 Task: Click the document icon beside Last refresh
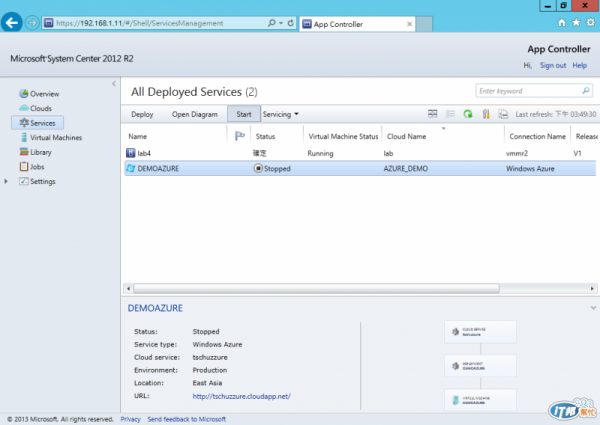click(503, 114)
